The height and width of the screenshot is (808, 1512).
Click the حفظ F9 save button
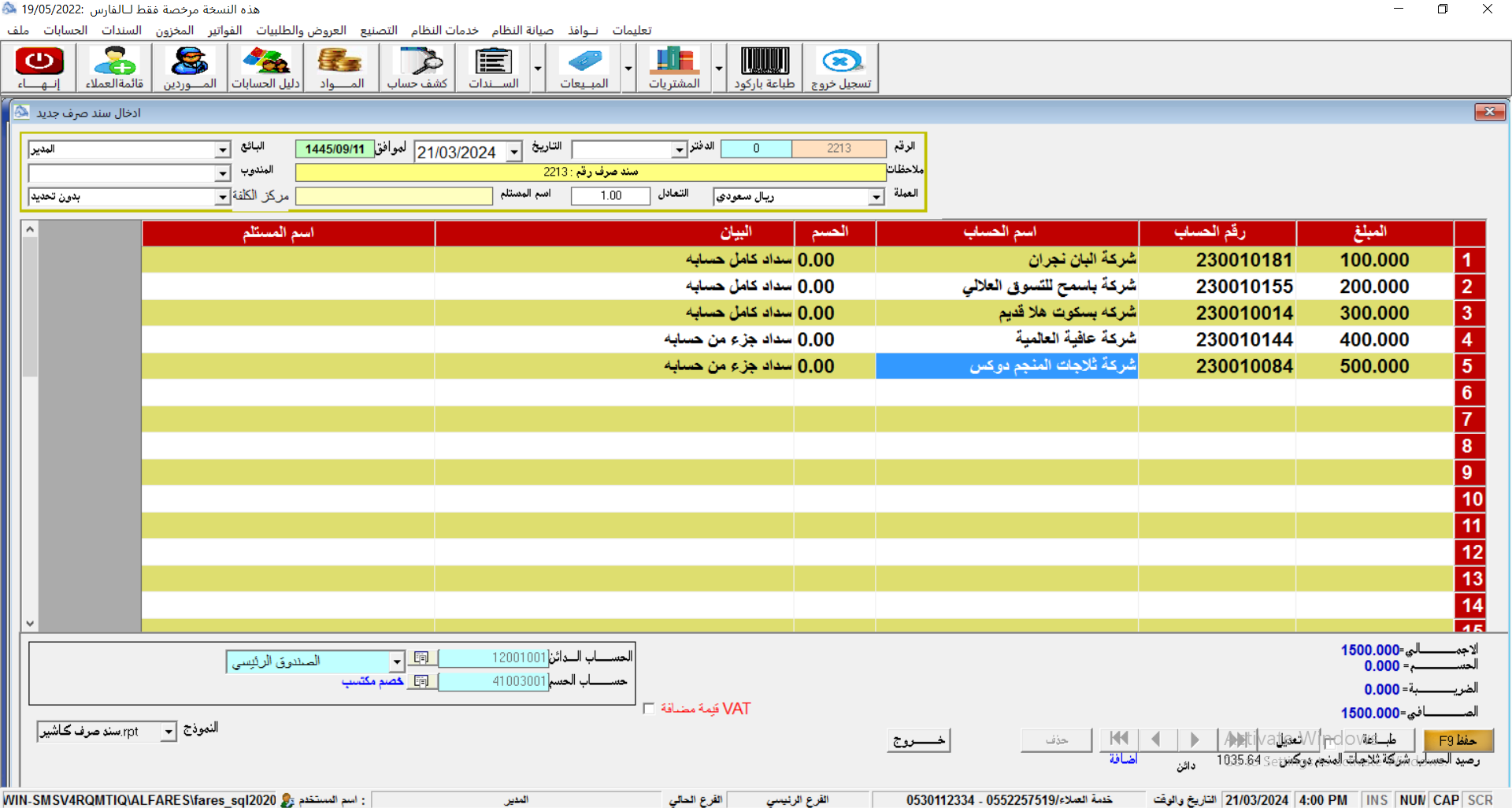pos(1458,740)
